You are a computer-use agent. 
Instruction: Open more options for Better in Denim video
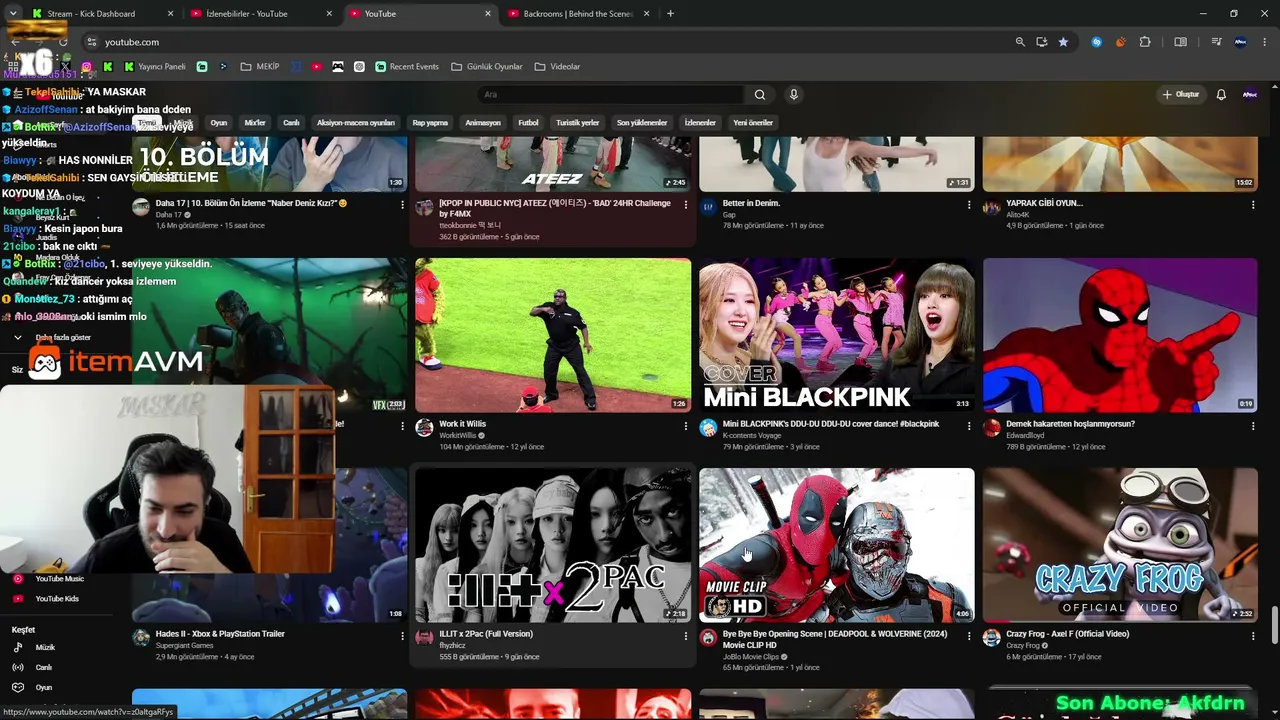click(969, 205)
